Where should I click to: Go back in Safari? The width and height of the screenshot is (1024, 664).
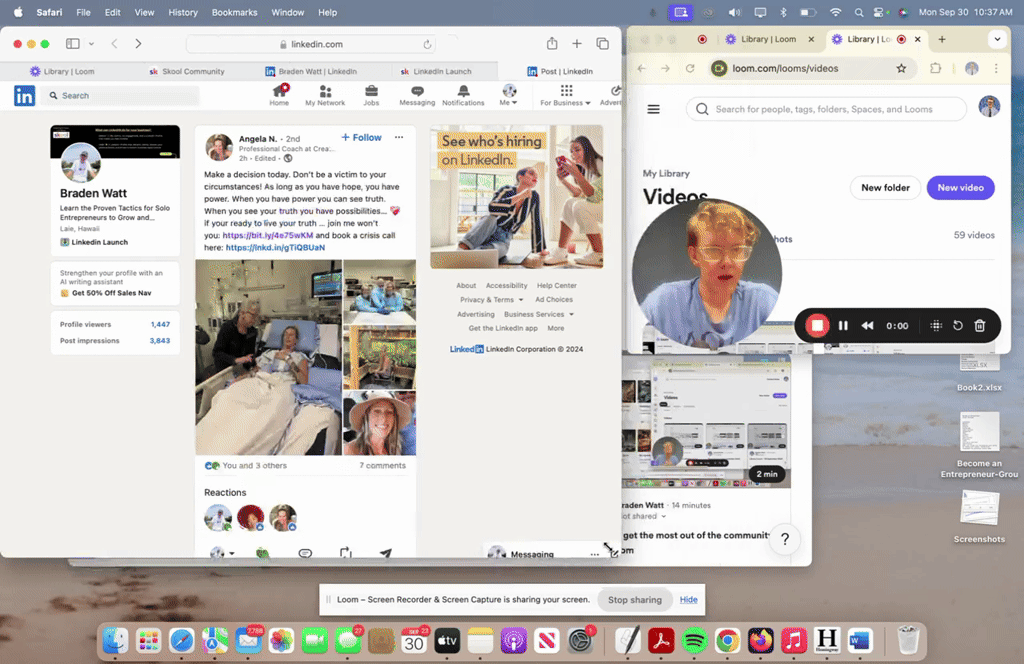114,44
